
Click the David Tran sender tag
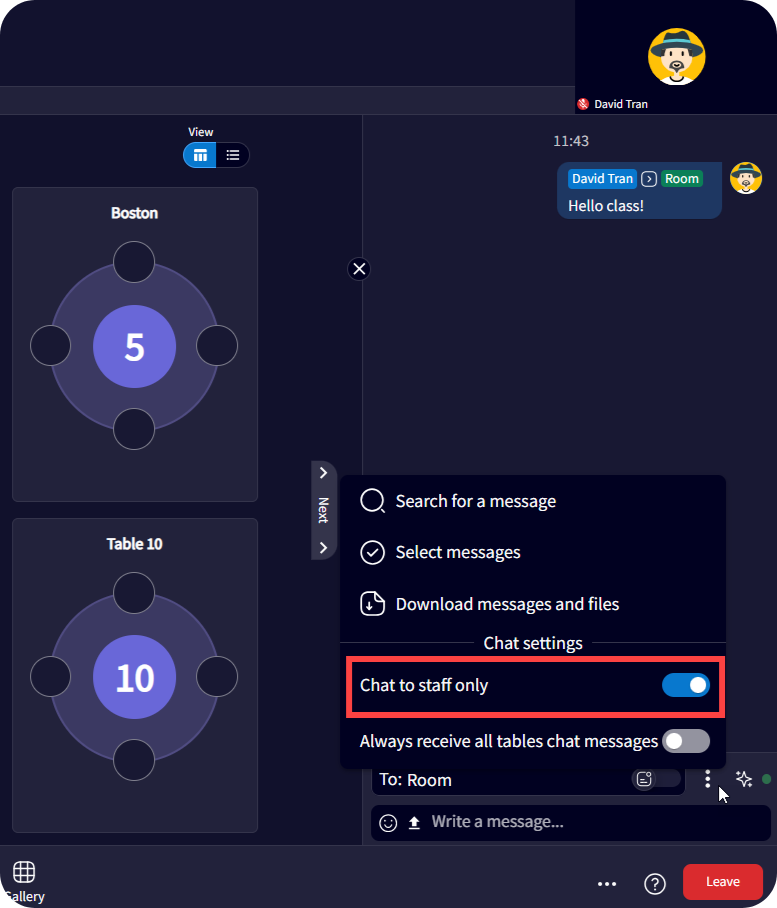[x=602, y=179]
